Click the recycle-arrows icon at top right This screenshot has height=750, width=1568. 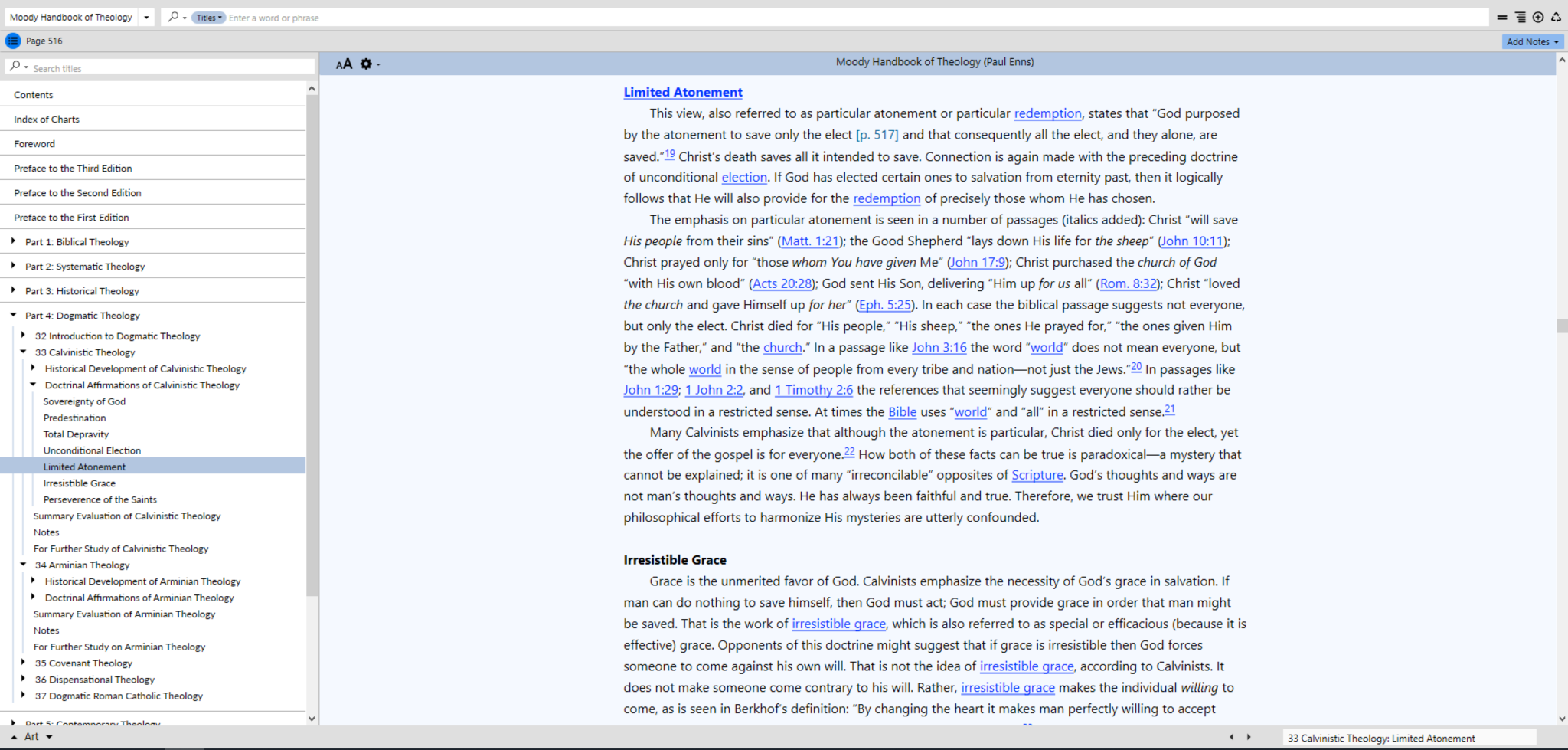click(1556, 17)
